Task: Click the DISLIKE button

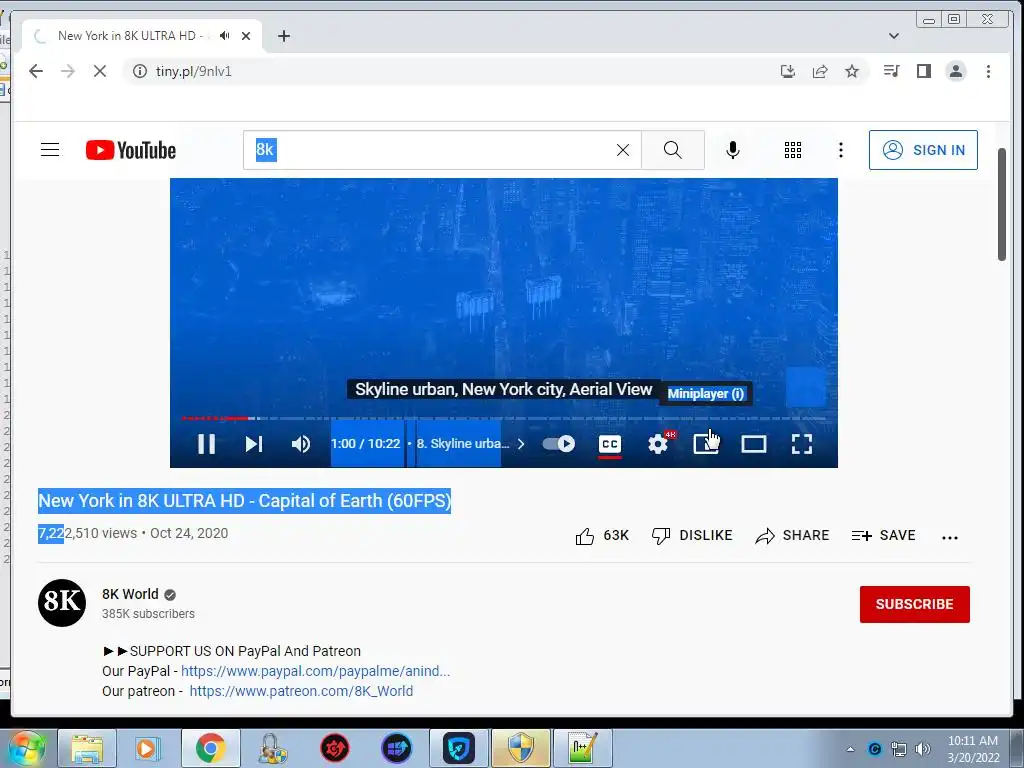Action: pyautogui.click(x=692, y=536)
